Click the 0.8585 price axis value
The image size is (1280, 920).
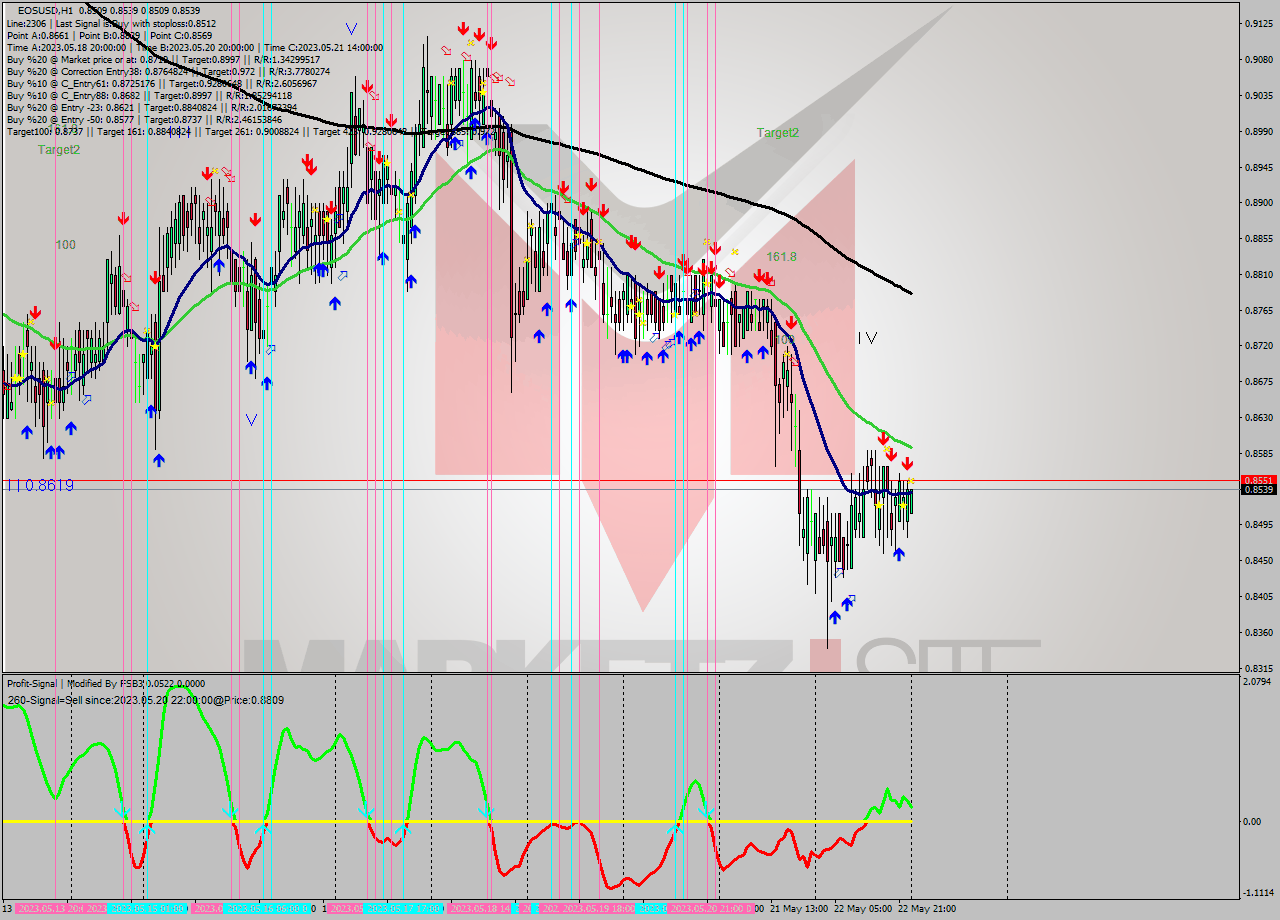coord(1258,453)
